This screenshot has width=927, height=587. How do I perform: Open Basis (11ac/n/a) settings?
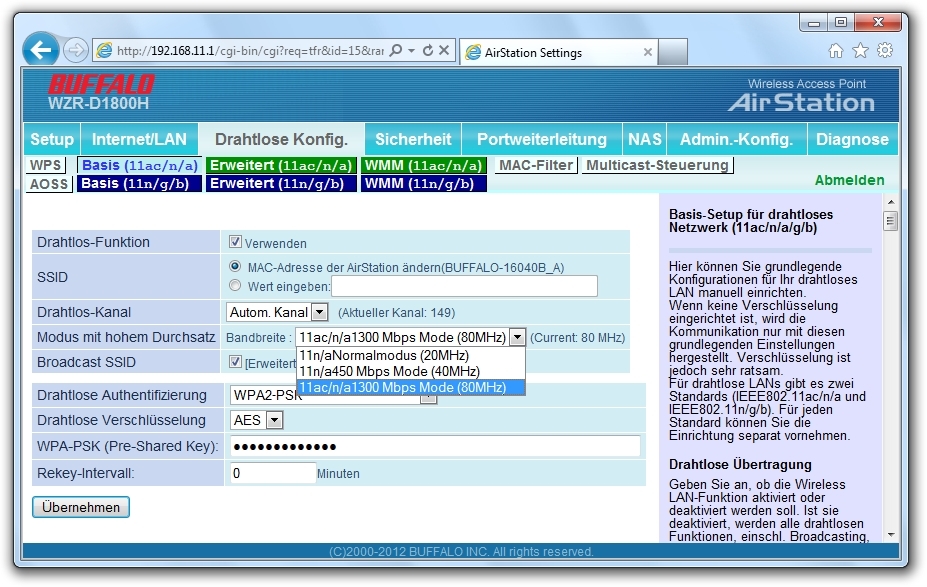(140, 165)
